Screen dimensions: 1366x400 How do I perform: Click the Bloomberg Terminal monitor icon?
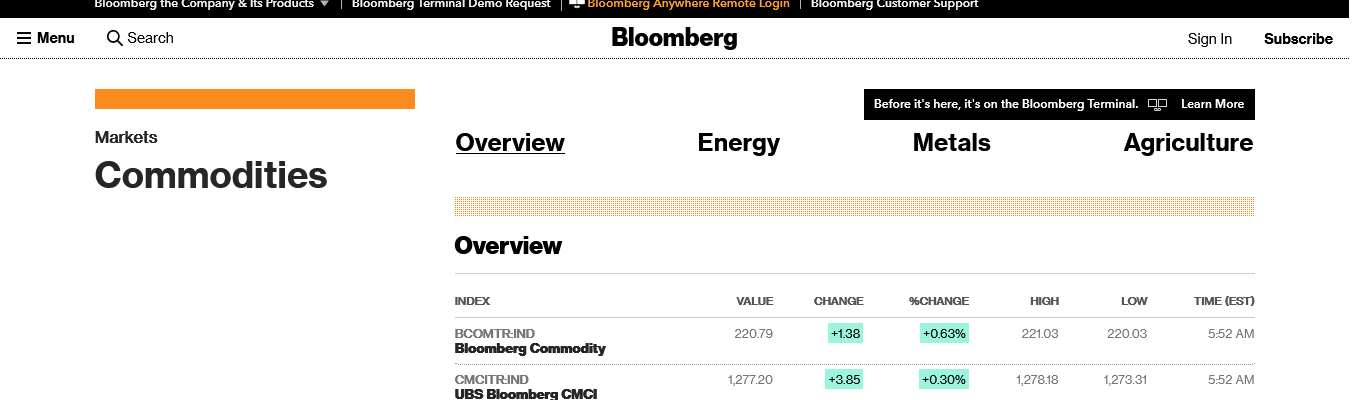pos(1157,104)
